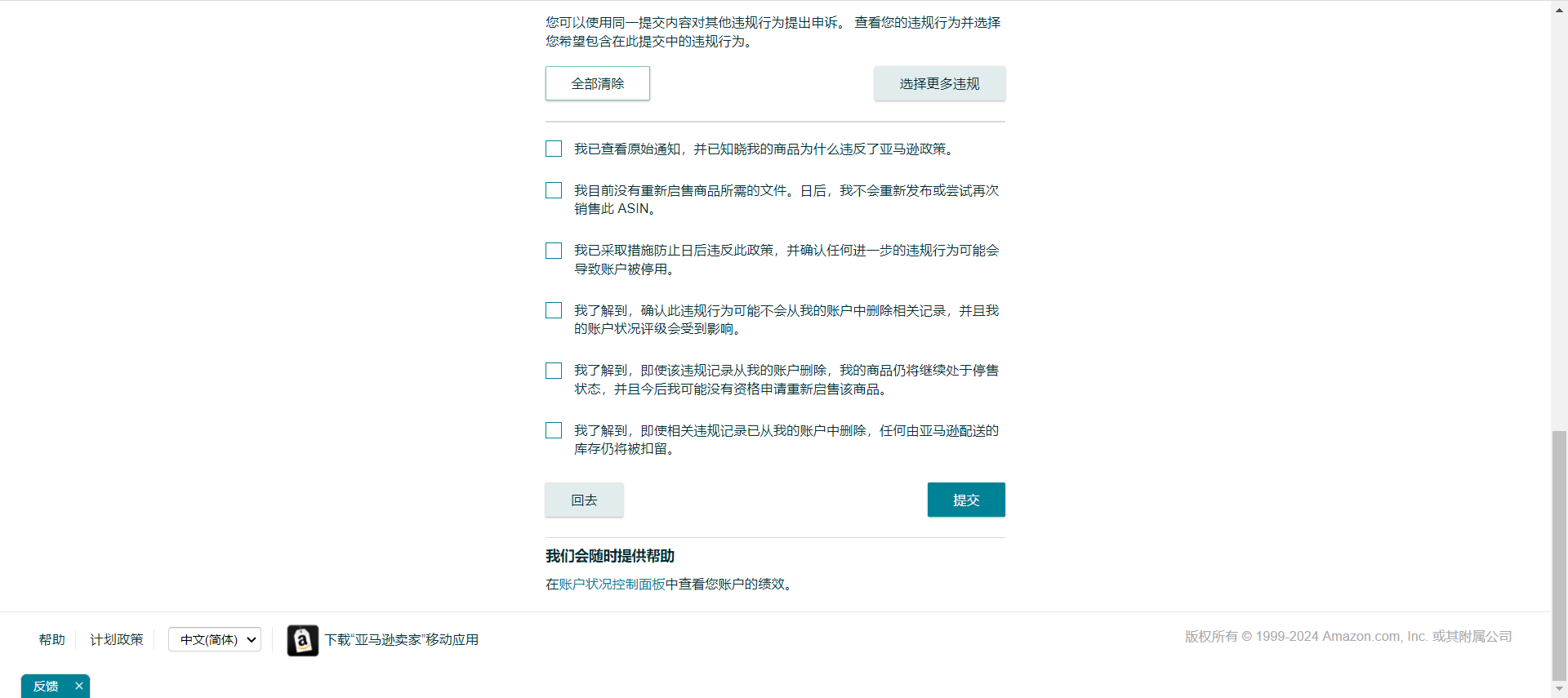Close the 反馈 feedback widget
Viewport: 1568px width, 698px height.
(79, 686)
